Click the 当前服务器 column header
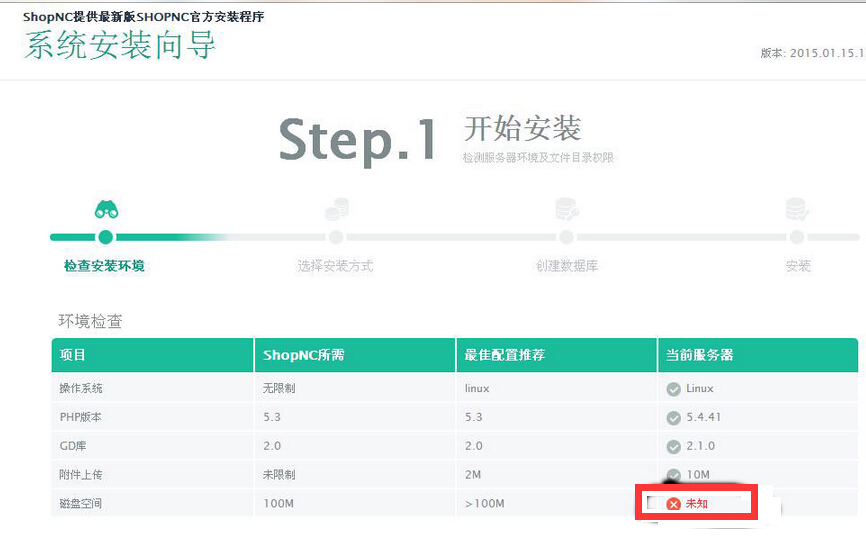 click(697, 355)
